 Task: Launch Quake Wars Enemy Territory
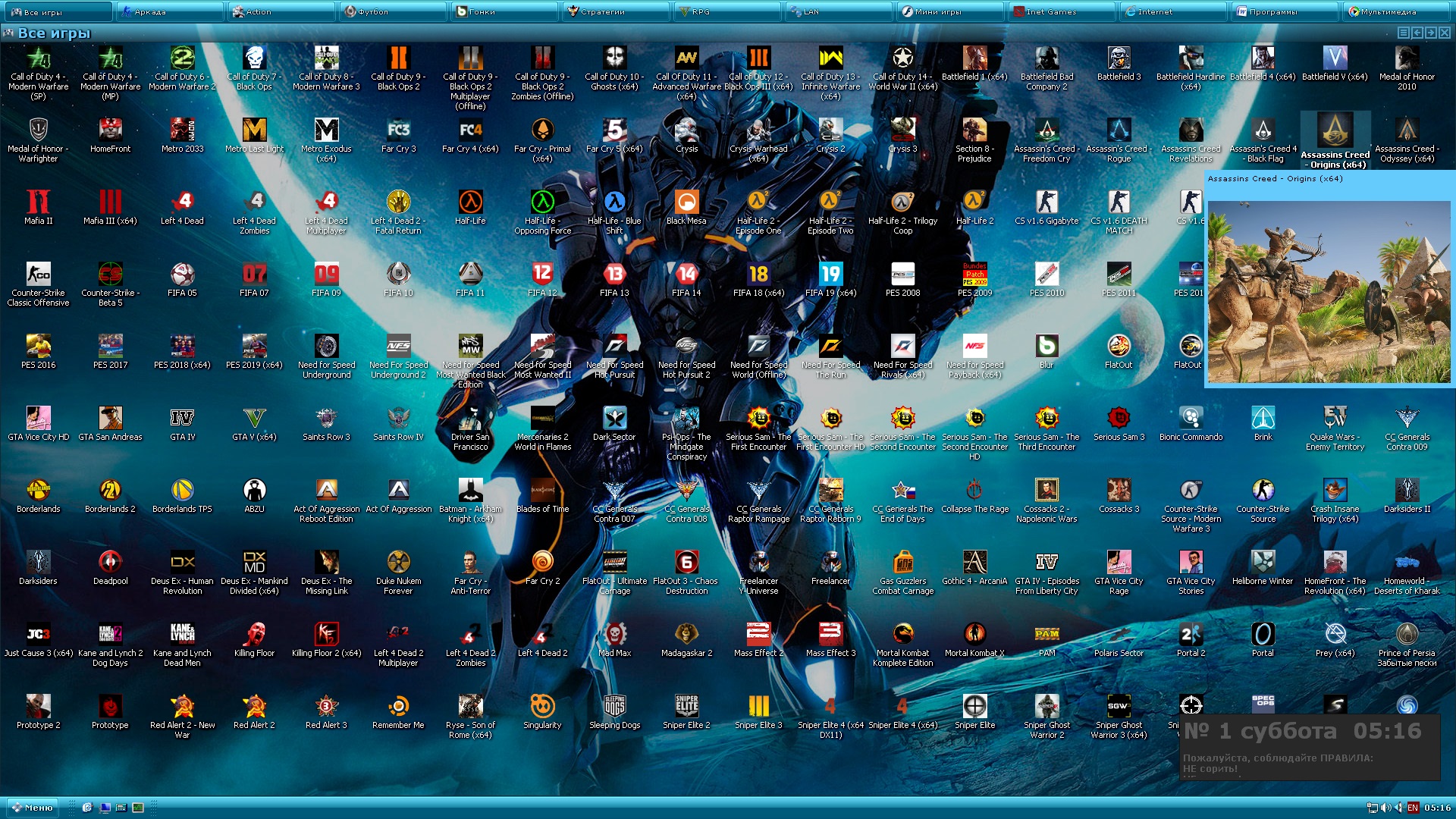click(x=1335, y=428)
